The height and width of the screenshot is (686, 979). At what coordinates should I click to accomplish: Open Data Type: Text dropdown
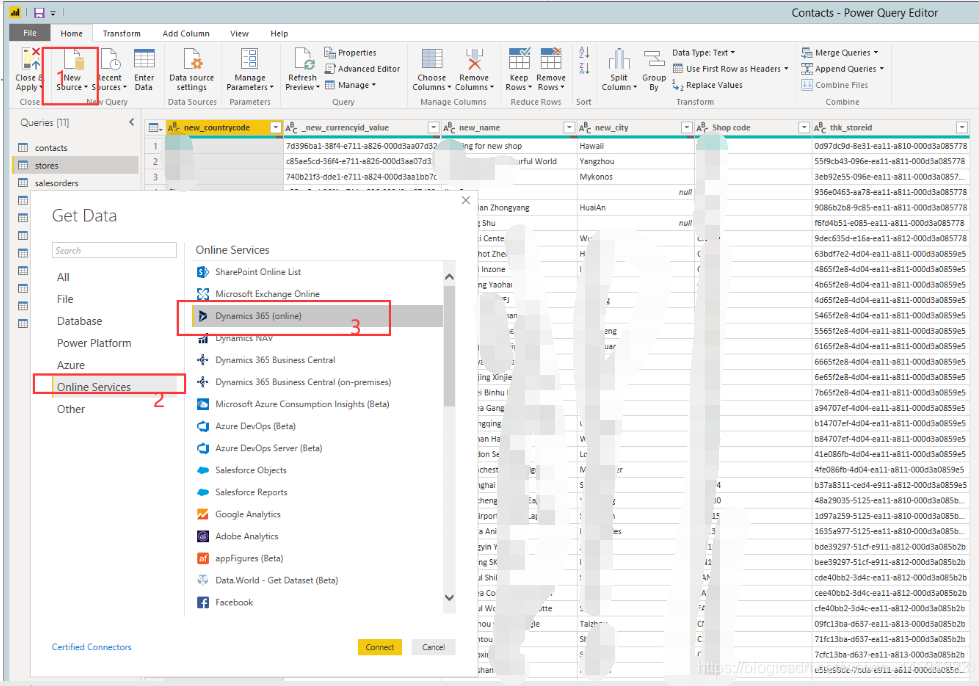click(704, 52)
